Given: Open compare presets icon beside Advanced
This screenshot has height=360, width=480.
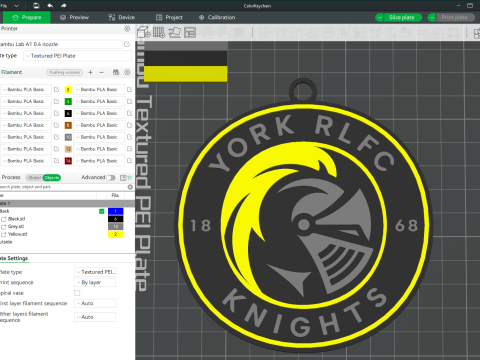Looking at the screenshot, I should coord(123,178).
